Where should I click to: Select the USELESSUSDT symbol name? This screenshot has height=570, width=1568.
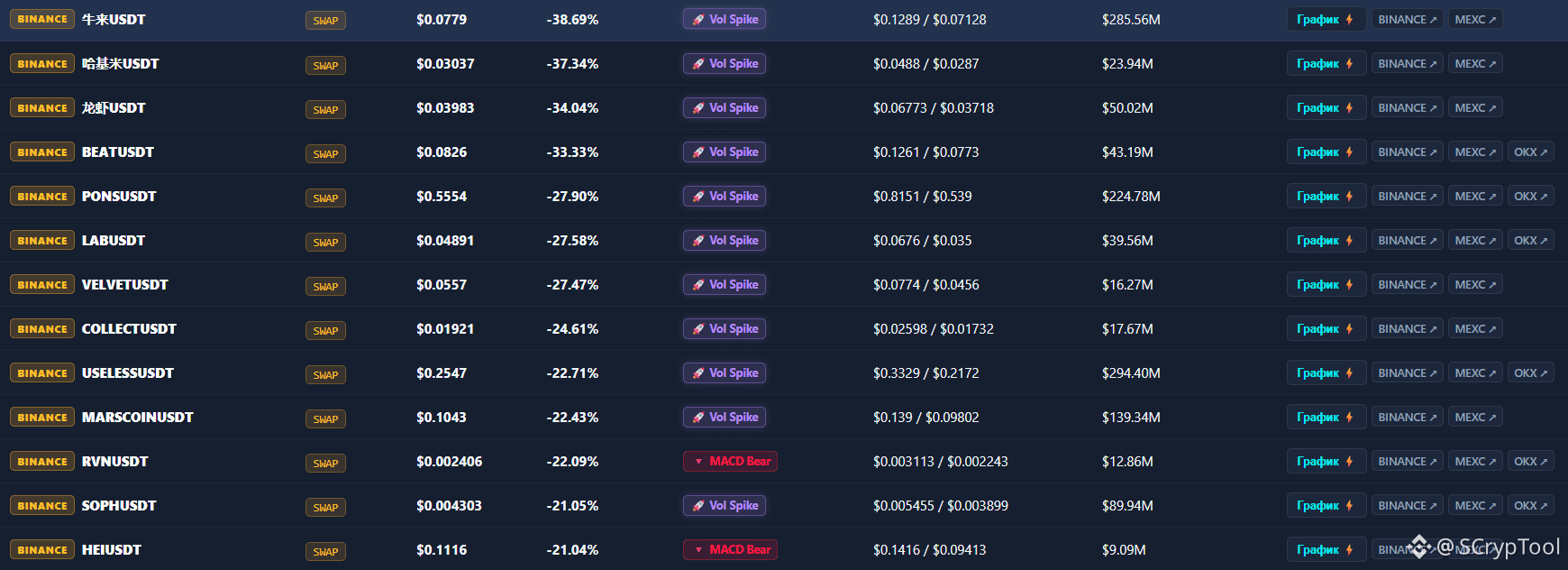[128, 373]
